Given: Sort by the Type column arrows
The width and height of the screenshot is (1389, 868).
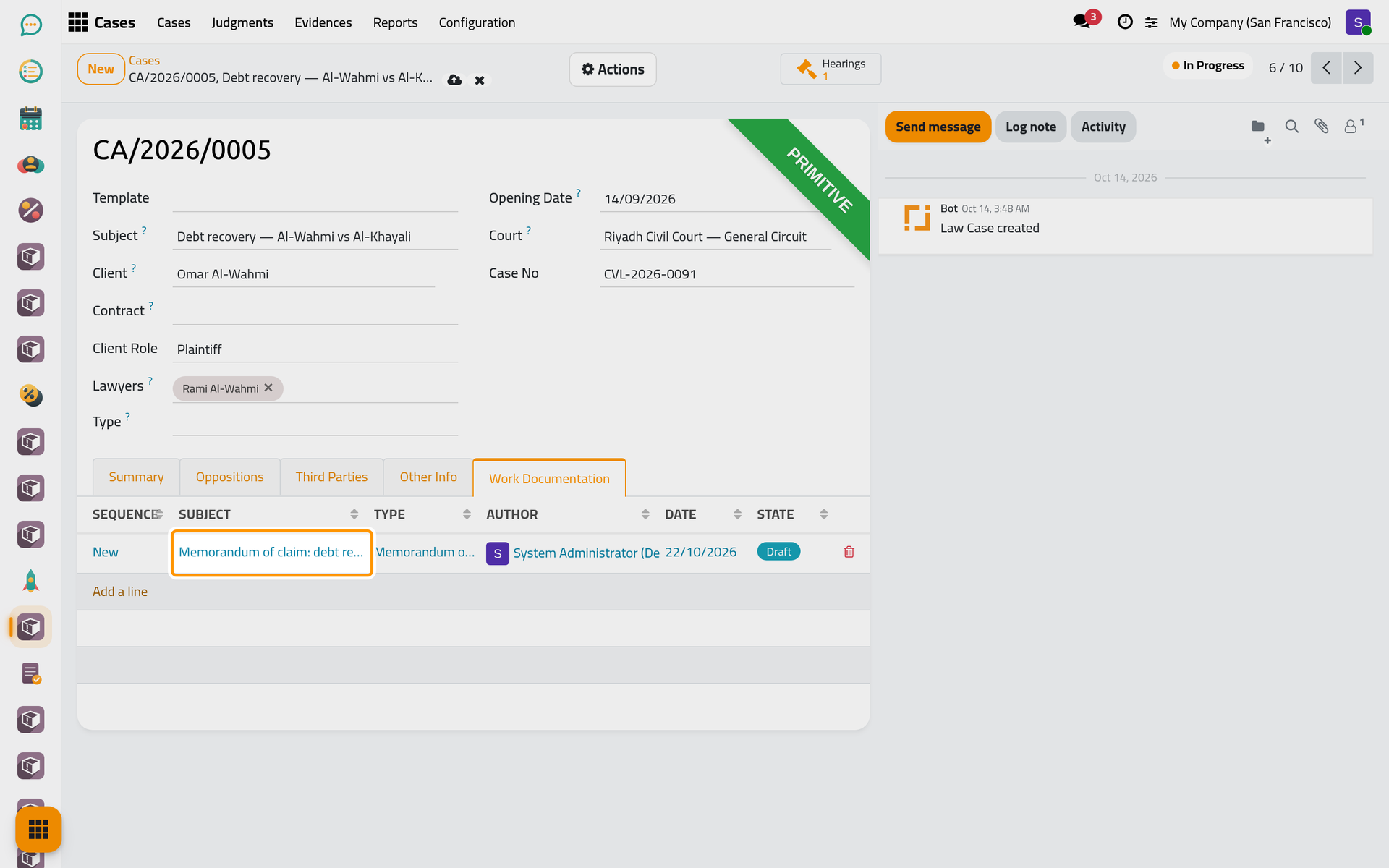Looking at the screenshot, I should click(467, 514).
